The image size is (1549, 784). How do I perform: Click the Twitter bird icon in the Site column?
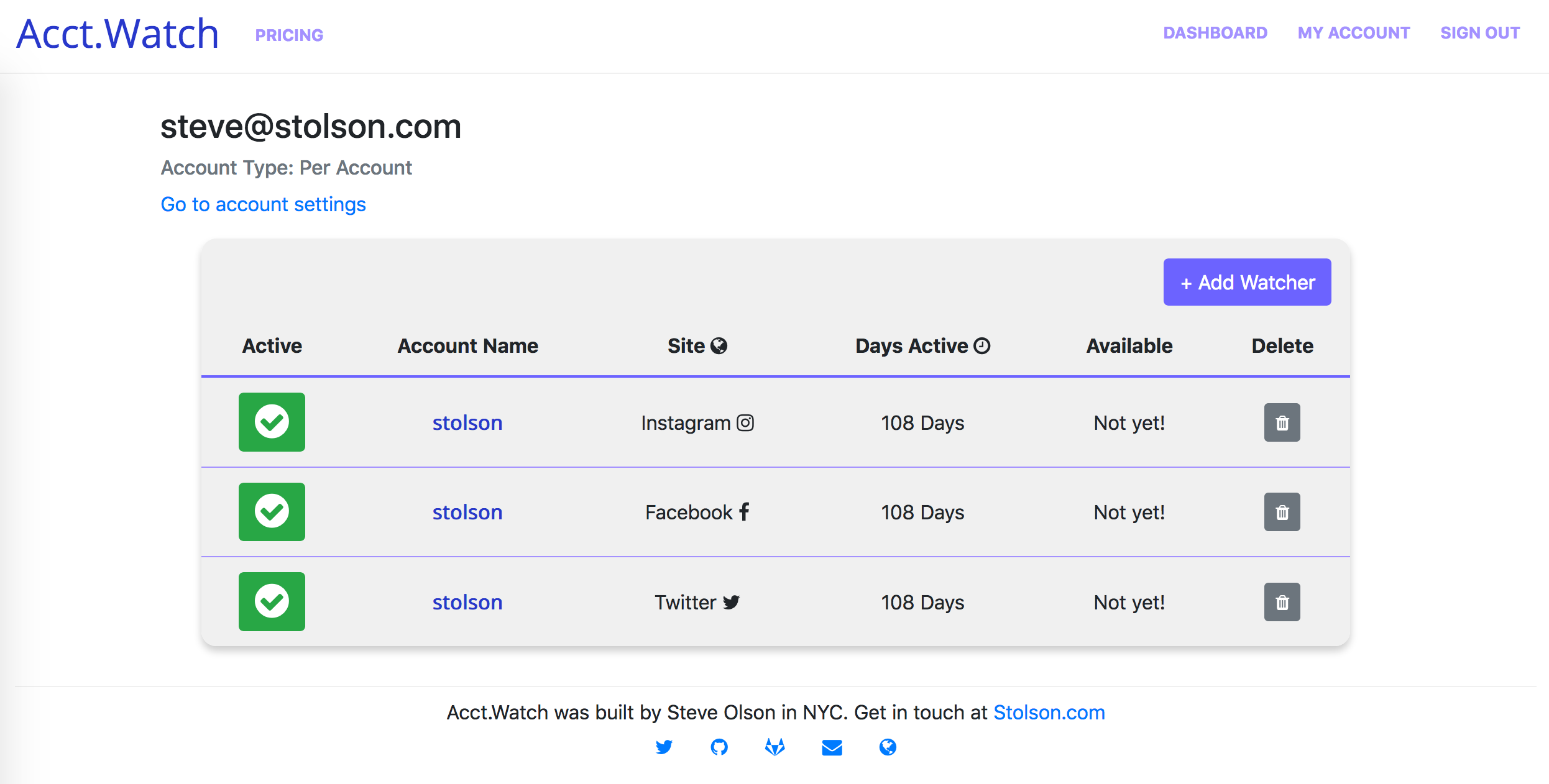(x=731, y=602)
